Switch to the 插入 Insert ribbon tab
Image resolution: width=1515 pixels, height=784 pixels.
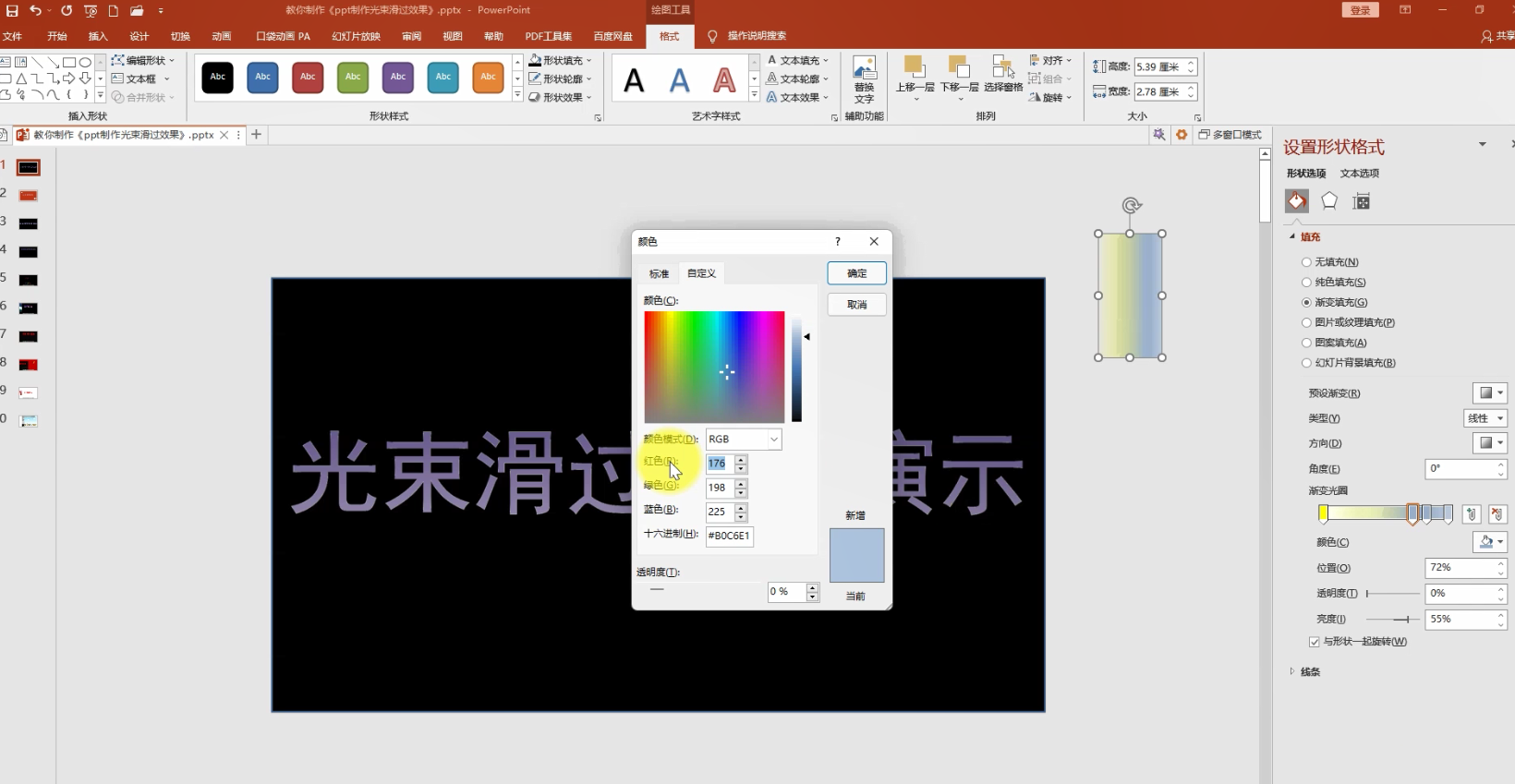98,36
